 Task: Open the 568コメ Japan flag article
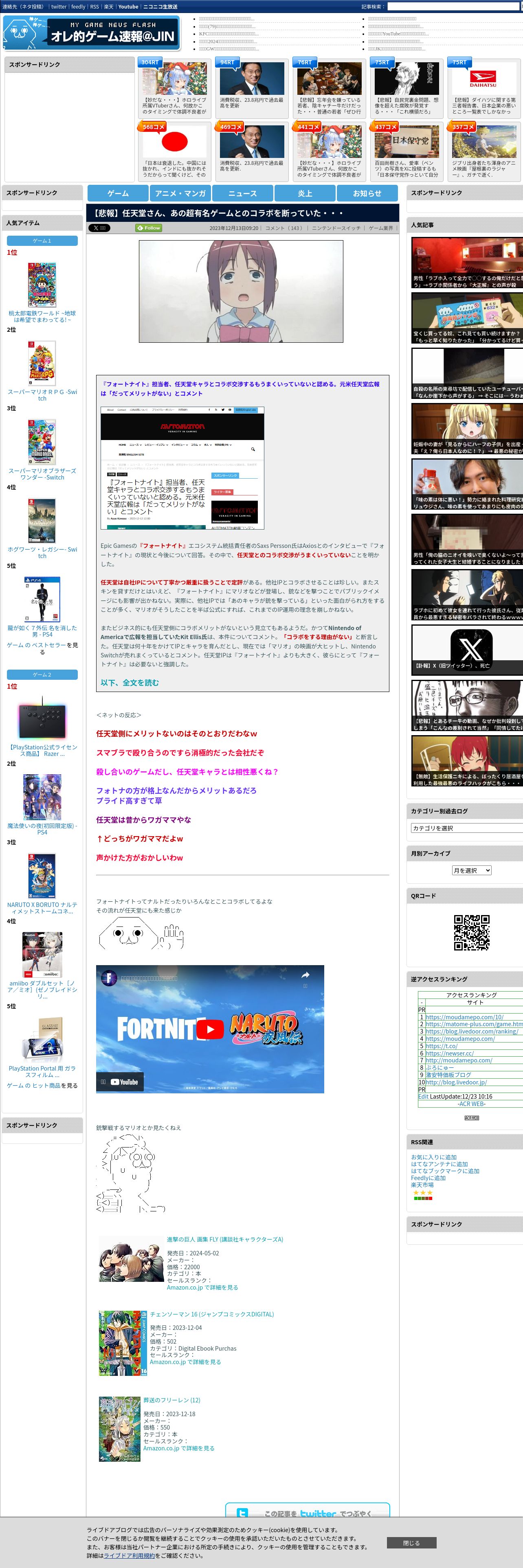pos(175,142)
